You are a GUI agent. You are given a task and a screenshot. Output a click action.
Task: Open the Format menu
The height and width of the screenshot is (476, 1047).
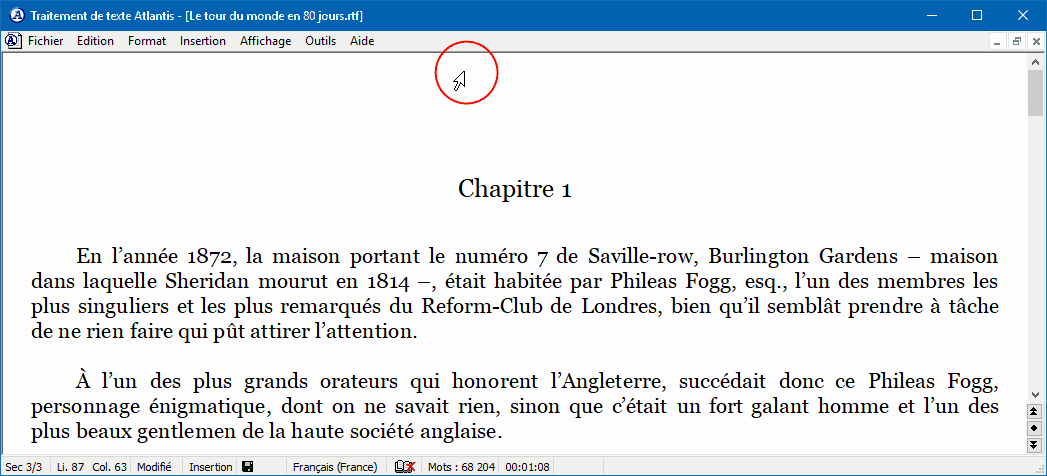147,41
